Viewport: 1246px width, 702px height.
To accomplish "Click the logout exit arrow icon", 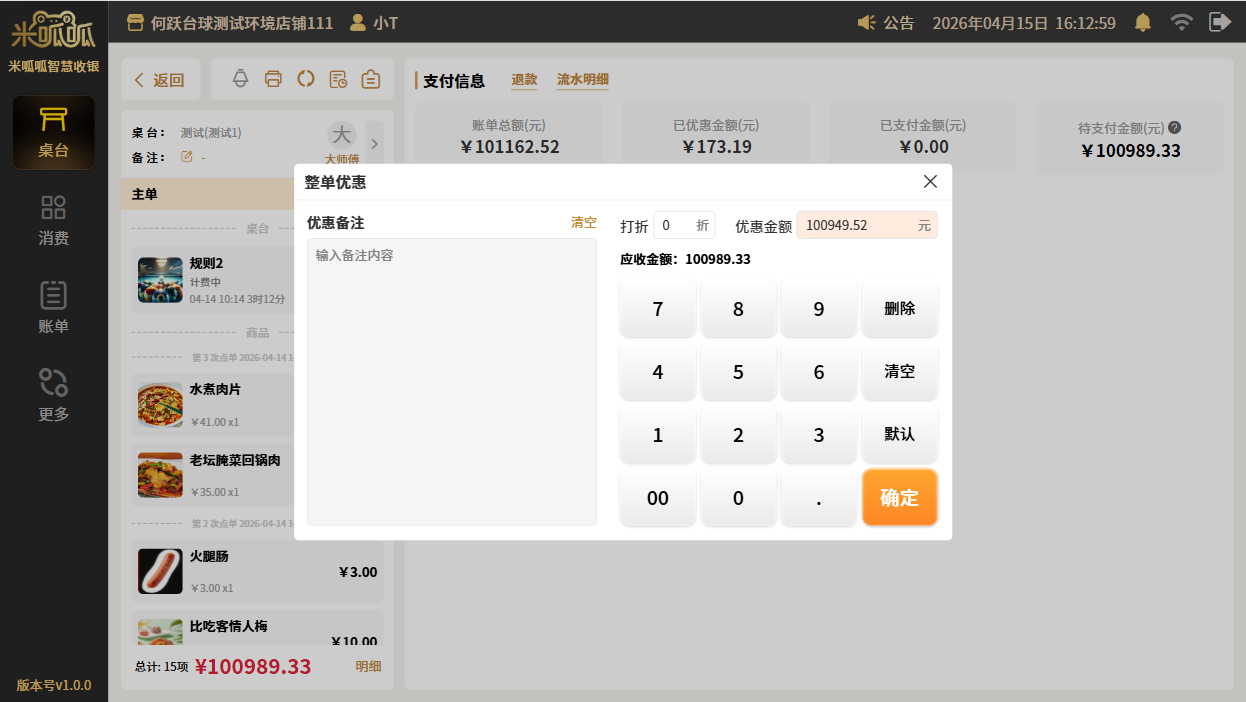I will click(x=1219, y=22).
